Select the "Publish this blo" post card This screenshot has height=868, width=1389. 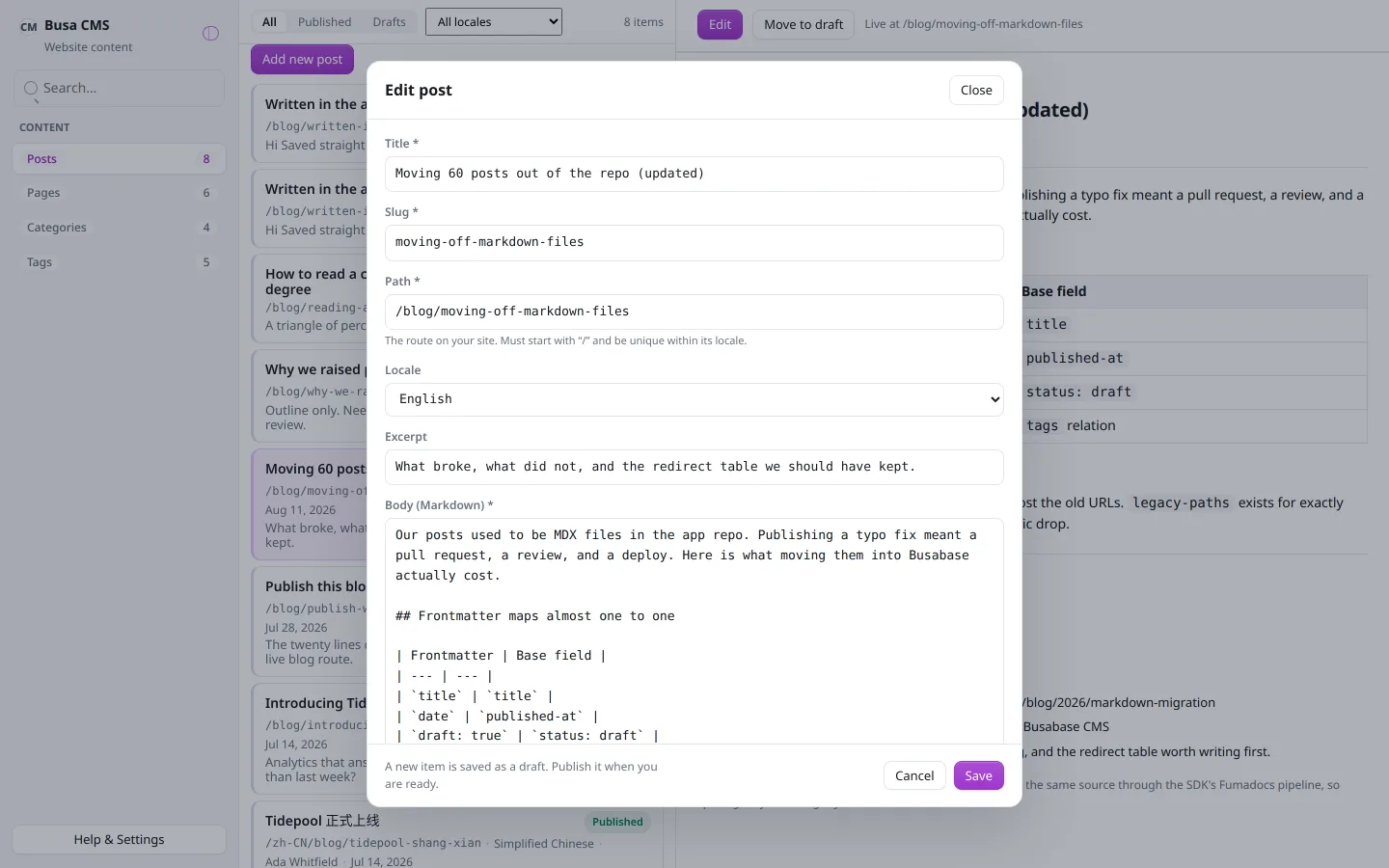[310, 622]
